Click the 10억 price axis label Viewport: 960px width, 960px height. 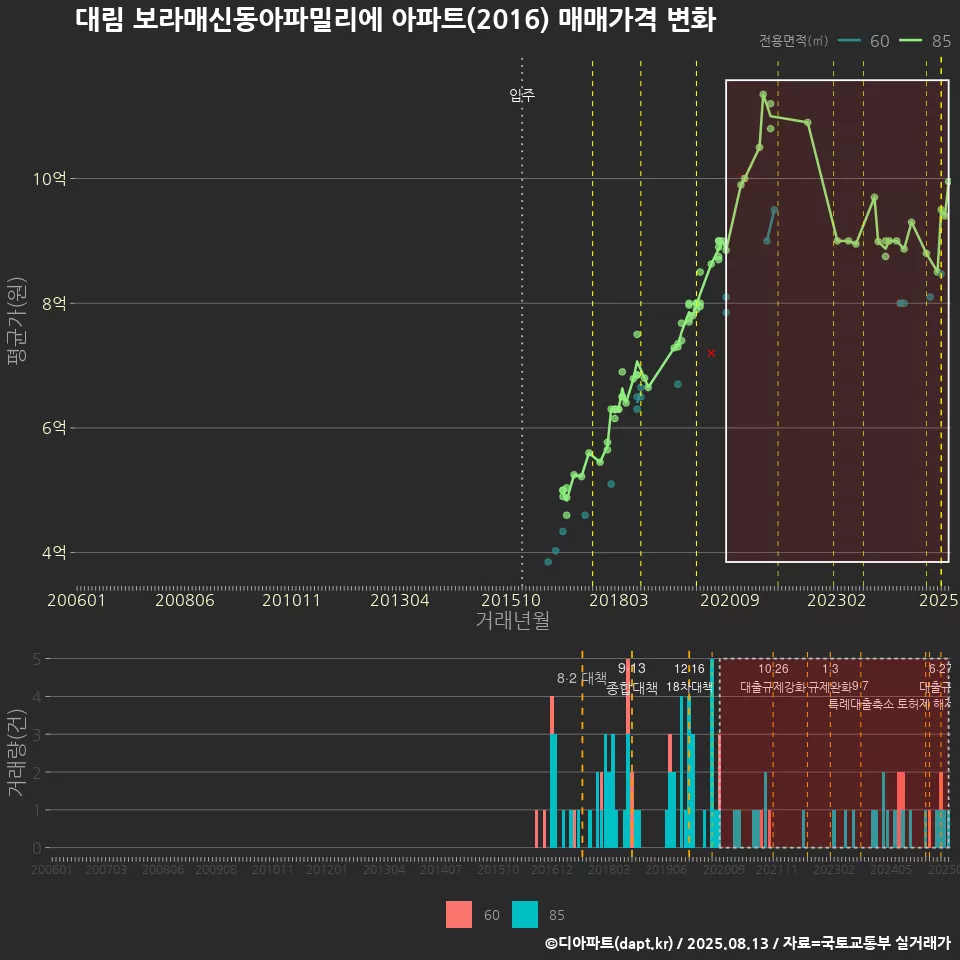coord(50,179)
